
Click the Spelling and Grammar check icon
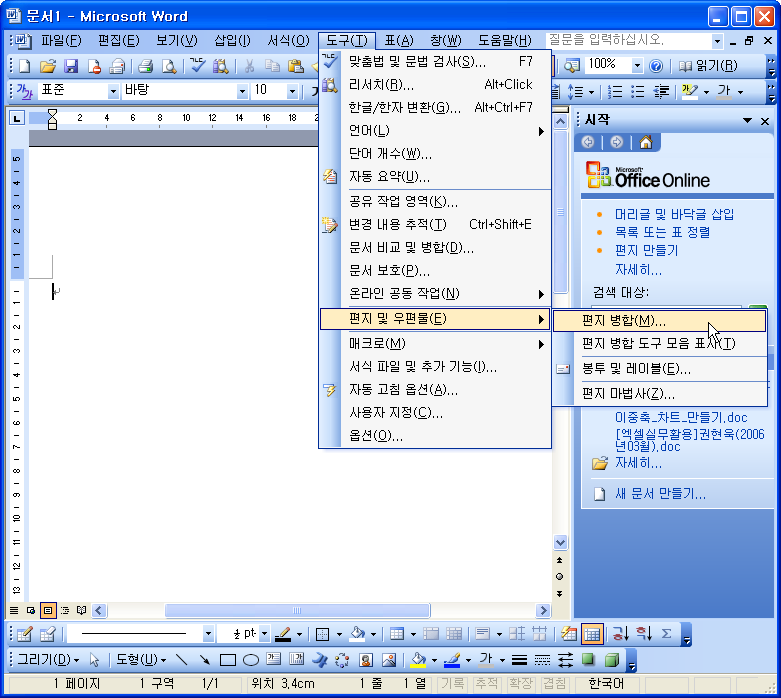coord(198,66)
